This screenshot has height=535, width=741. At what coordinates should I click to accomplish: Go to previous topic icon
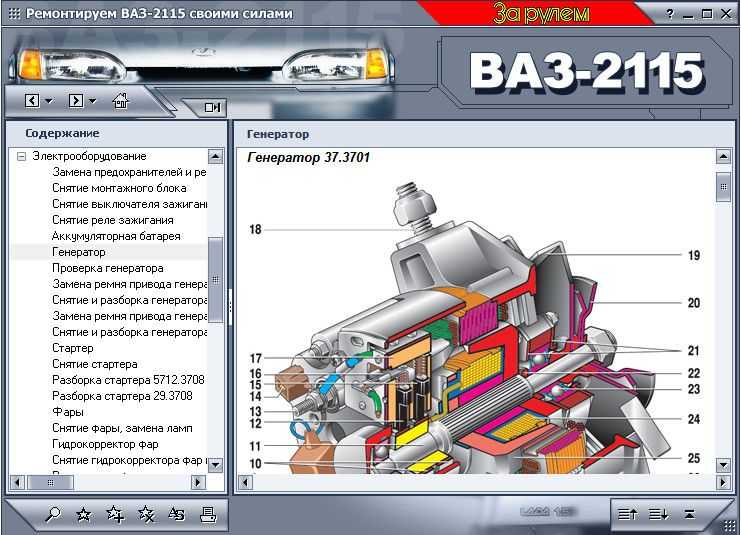click(628, 514)
